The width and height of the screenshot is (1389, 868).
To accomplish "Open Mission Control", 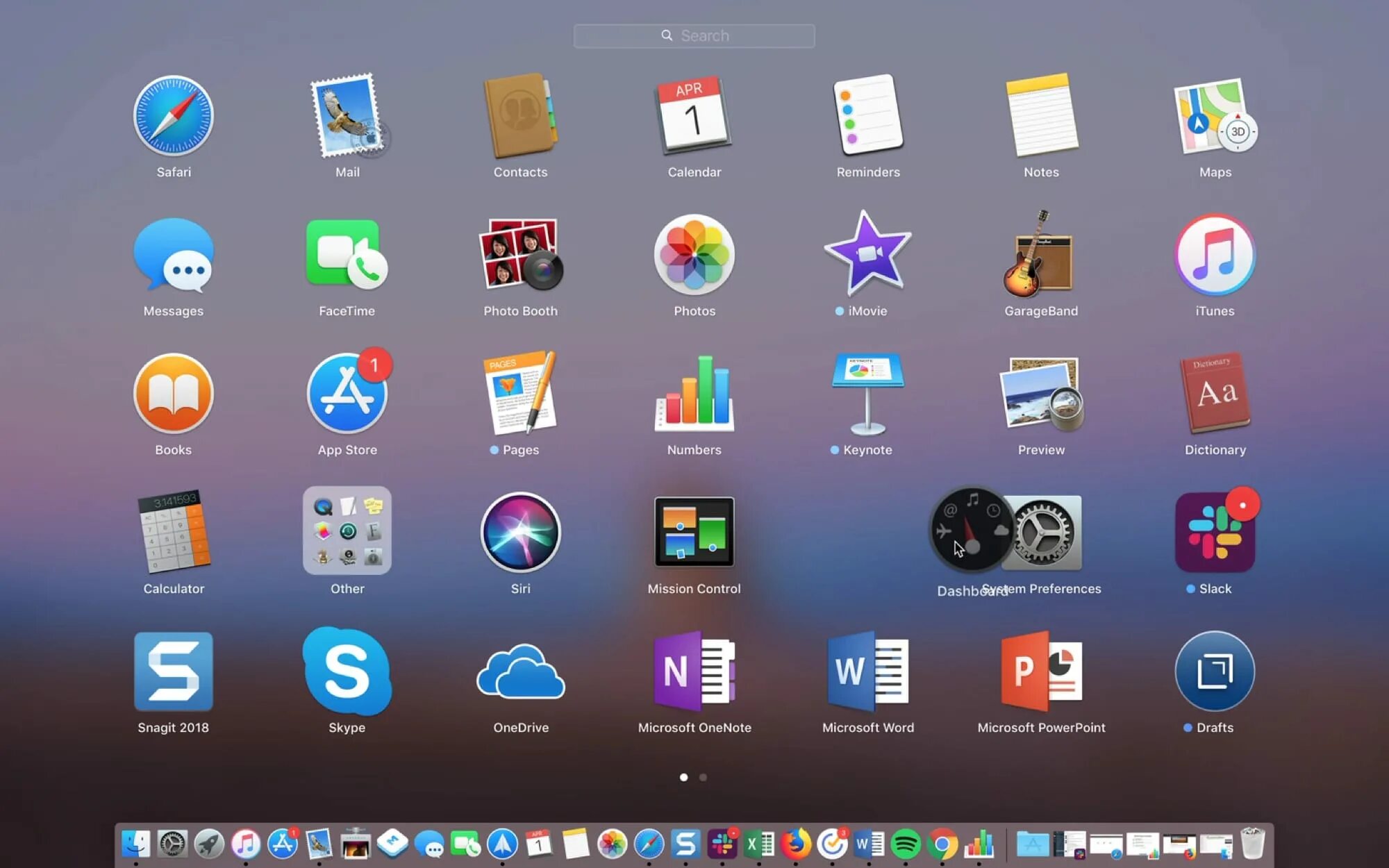I will (694, 533).
